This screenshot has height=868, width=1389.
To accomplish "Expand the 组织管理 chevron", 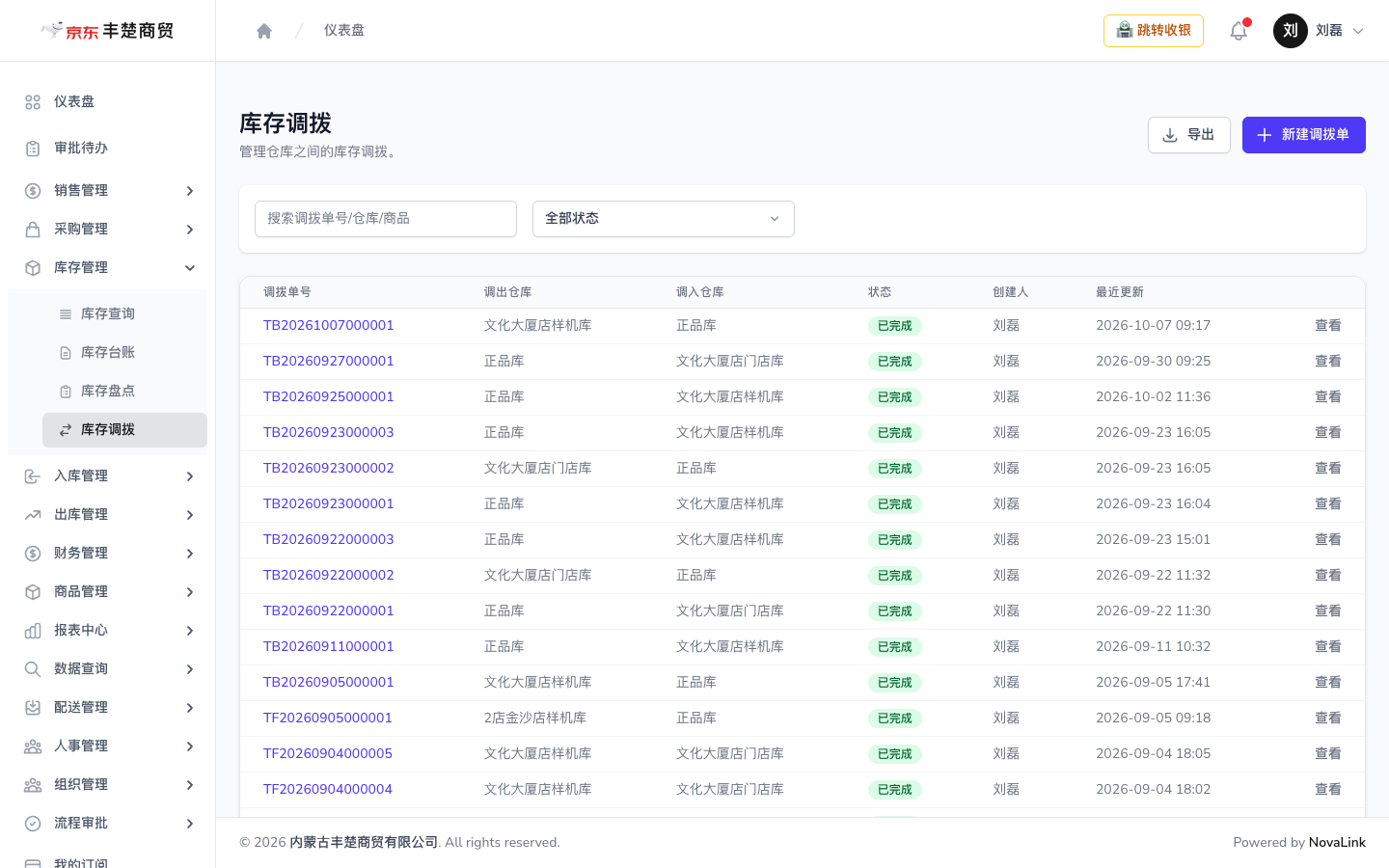I will [190, 785].
